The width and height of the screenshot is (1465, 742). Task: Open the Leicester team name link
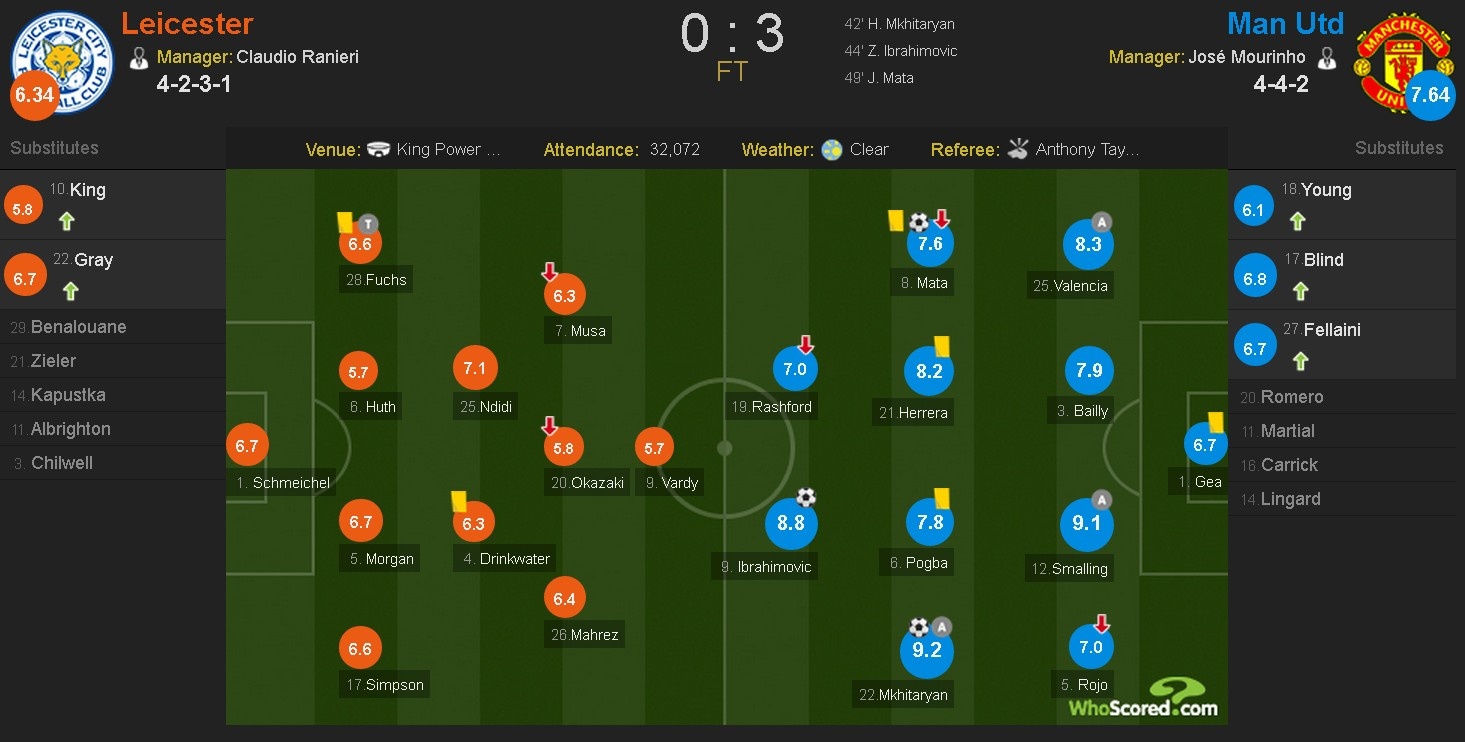click(x=187, y=23)
